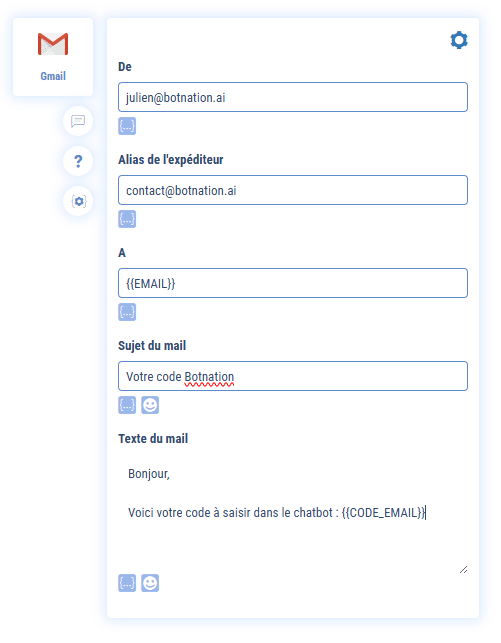Screen dimensions: 501x643
Task: Open emoji picker below Sujet du mail
Action: pos(150,405)
